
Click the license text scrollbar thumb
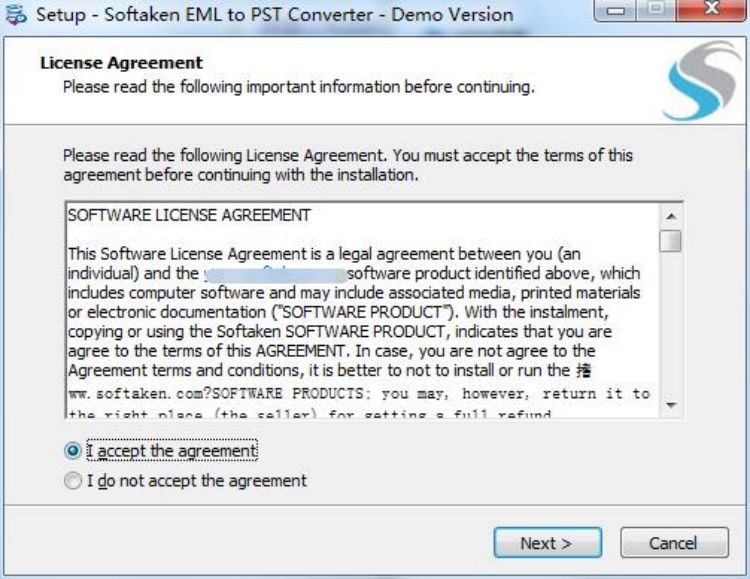click(671, 240)
